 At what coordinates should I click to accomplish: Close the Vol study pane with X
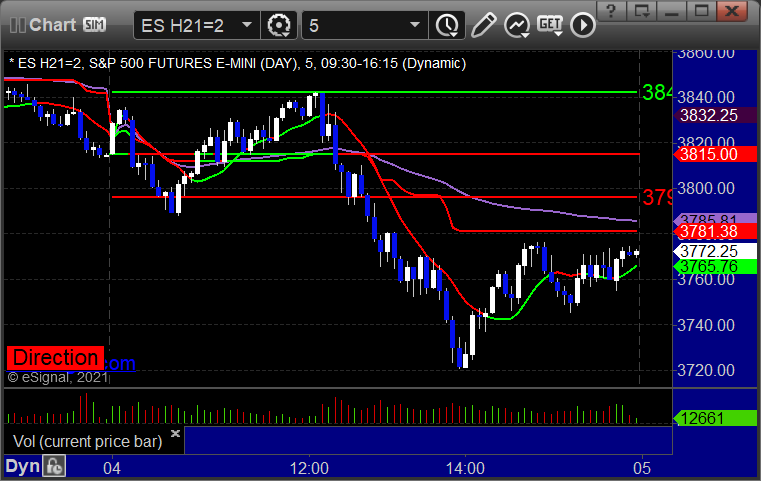pyautogui.click(x=176, y=433)
